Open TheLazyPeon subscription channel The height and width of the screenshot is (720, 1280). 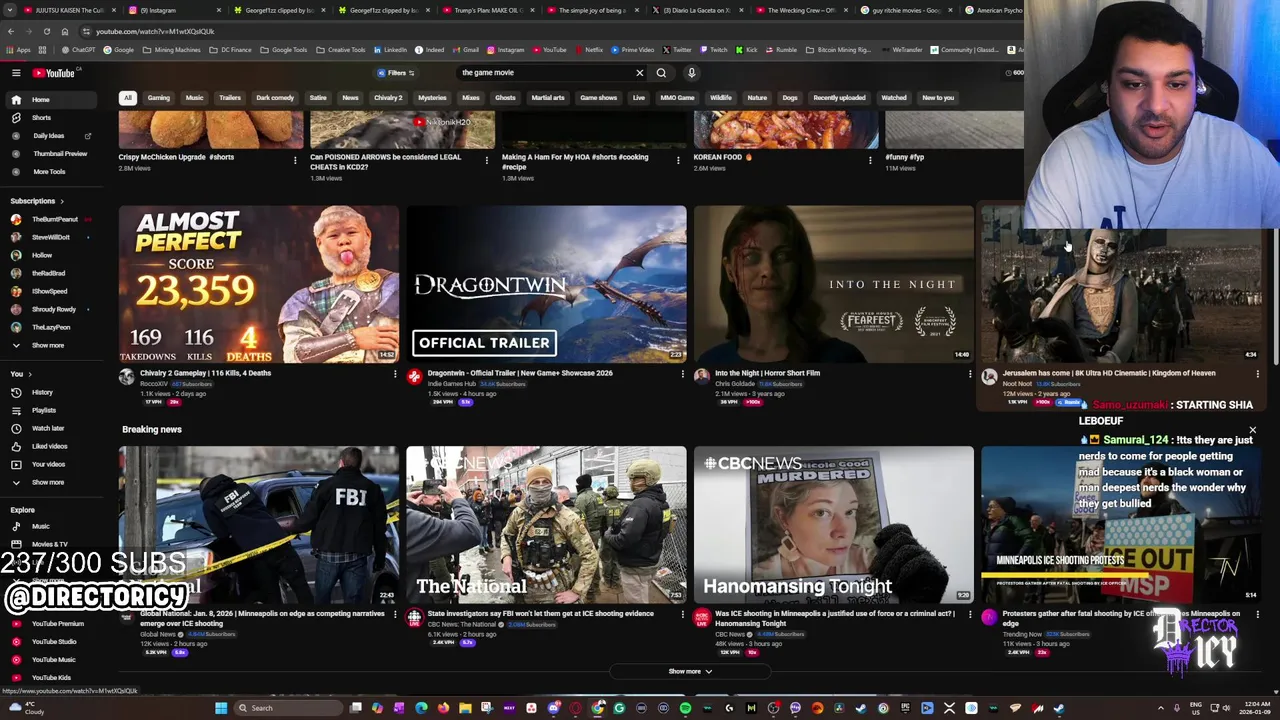[51, 327]
